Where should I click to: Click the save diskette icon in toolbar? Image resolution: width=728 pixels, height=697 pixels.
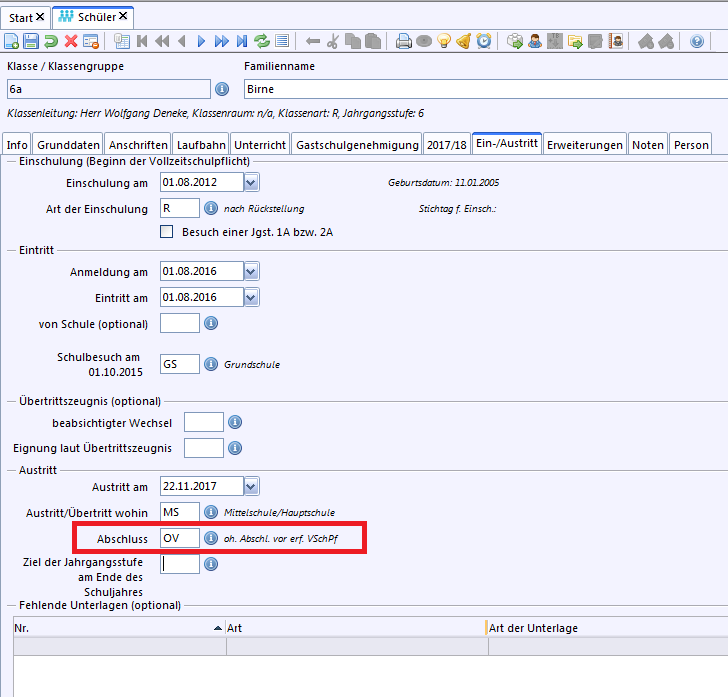pos(31,41)
